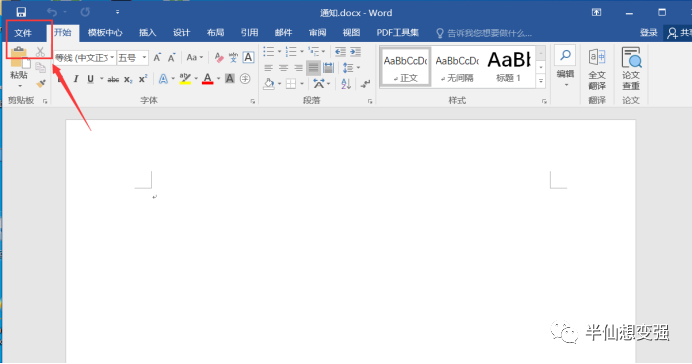Image resolution: width=692 pixels, height=364 pixels.
Task: Toggle subscript x₂ formatting
Action: [x=128, y=79]
